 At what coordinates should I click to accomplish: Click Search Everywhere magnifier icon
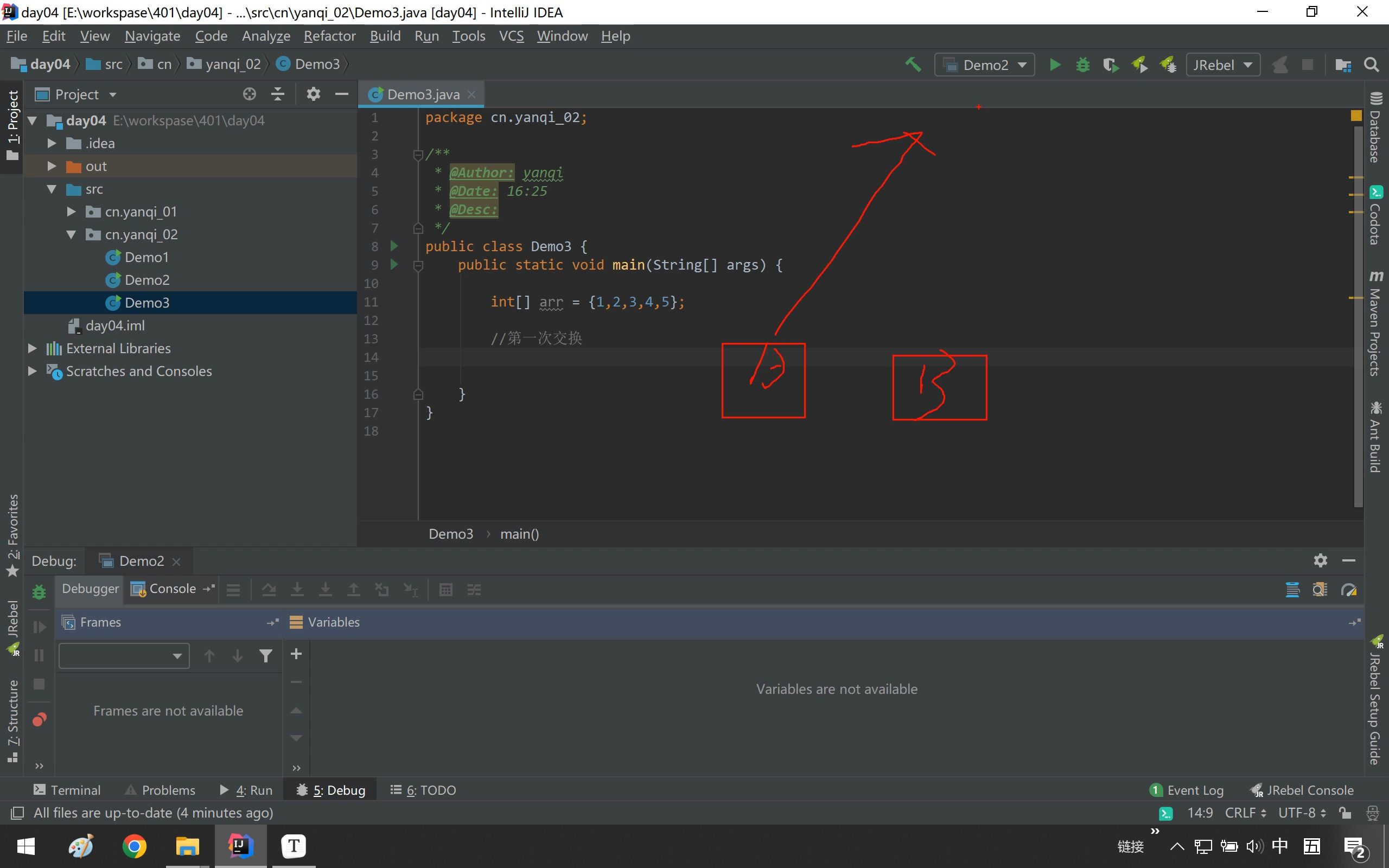tap(1371, 65)
